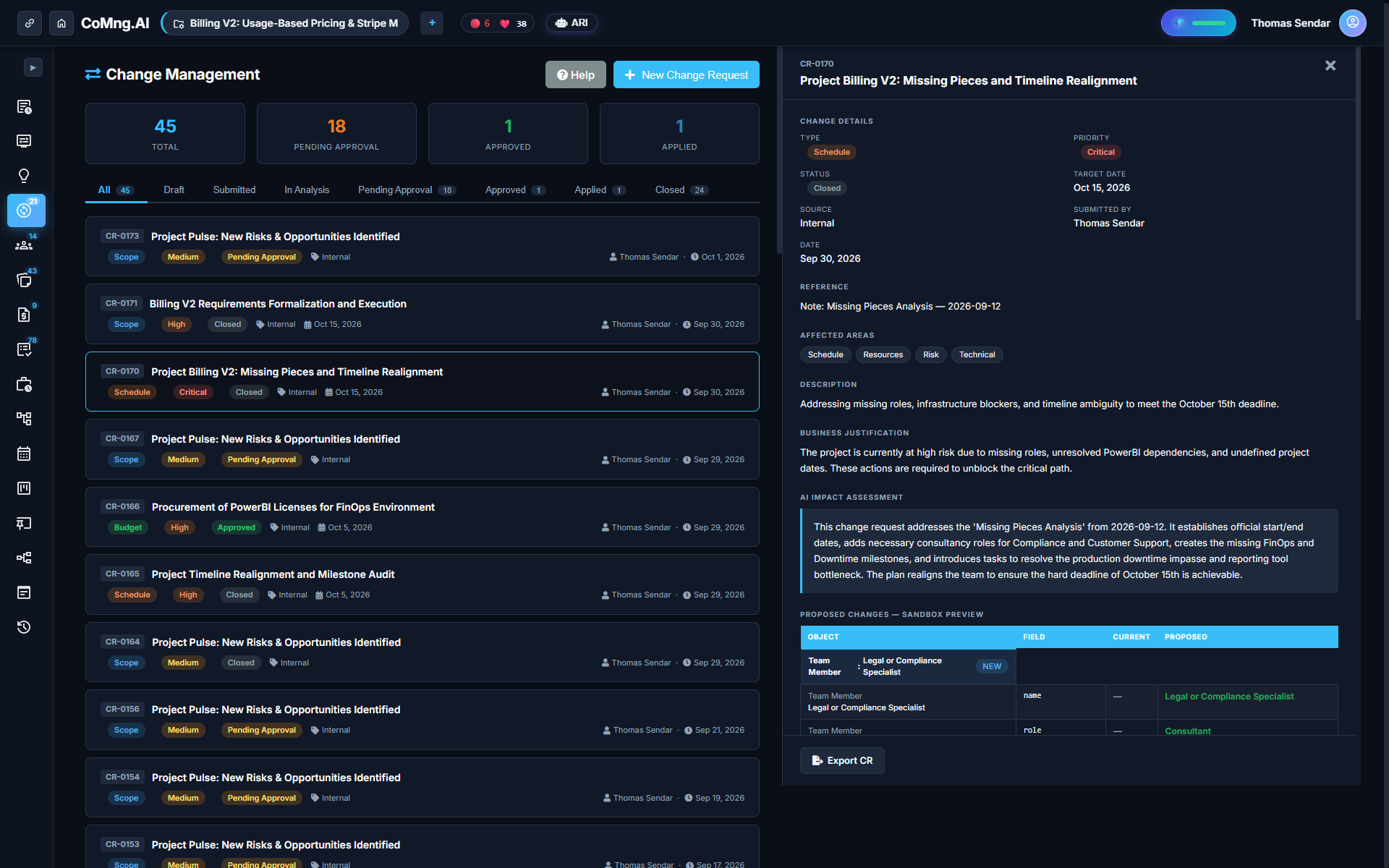
Task: Click the alerts and hearts counter pill
Action: click(498, 23)
